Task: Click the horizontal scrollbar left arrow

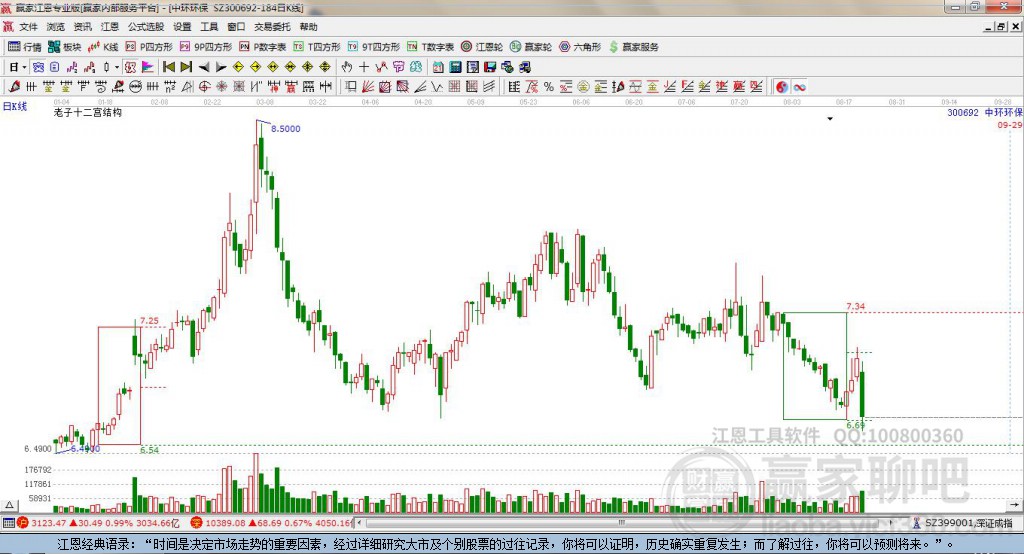Action: [x=359, y=523]
